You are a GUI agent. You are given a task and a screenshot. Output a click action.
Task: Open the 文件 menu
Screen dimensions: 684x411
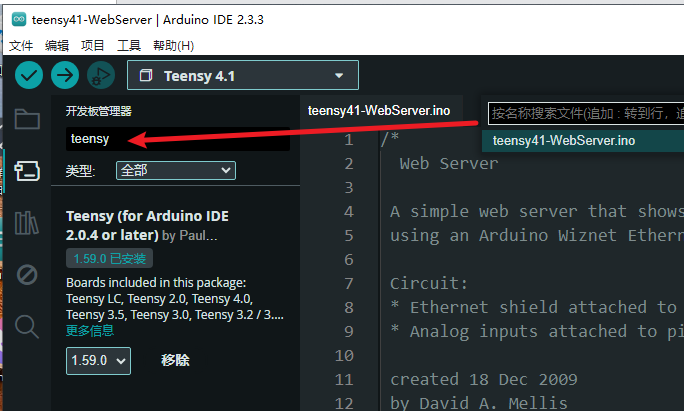(21, 45)
